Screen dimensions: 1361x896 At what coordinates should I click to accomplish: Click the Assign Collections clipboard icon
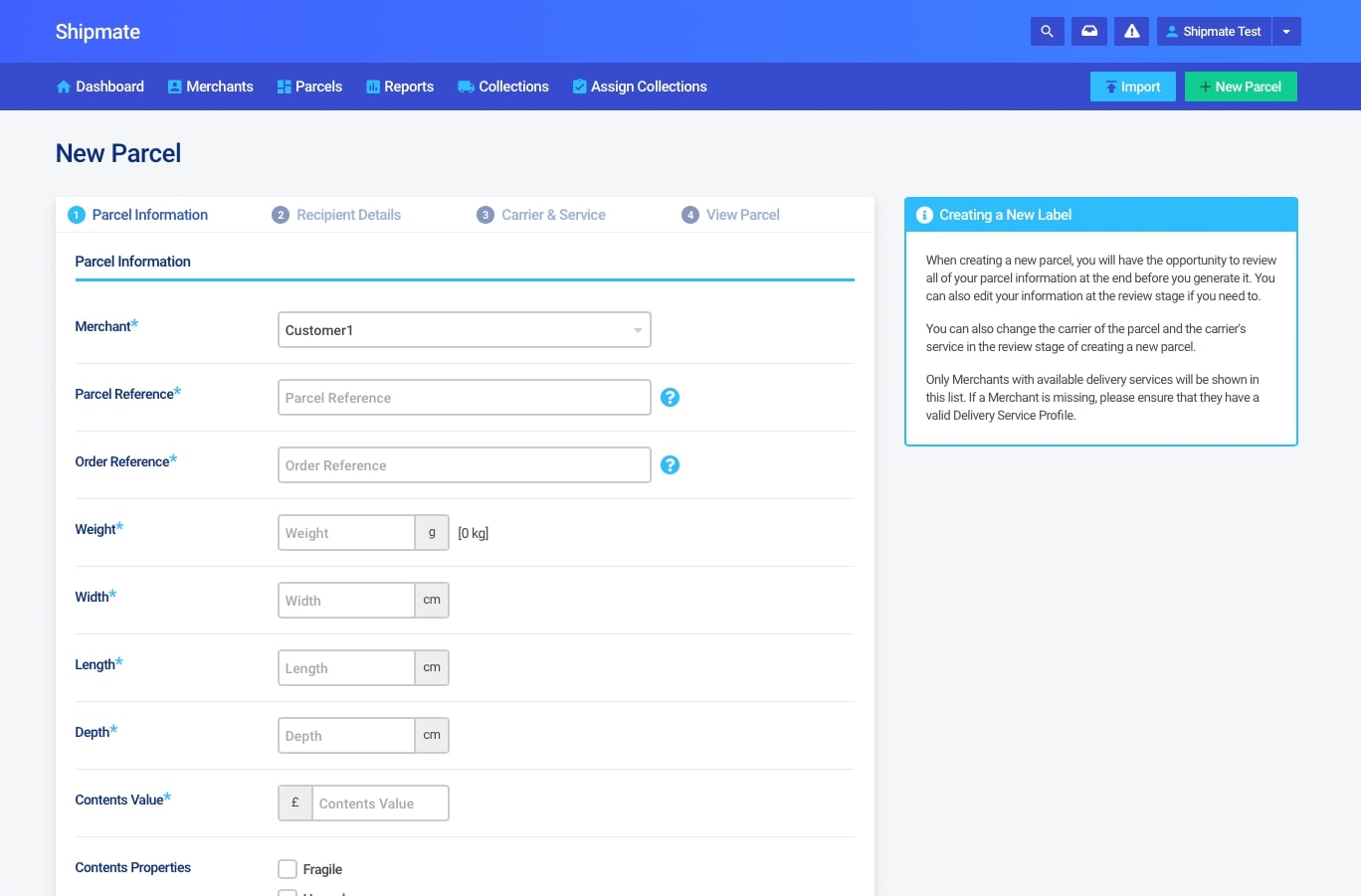pos(579,87)
